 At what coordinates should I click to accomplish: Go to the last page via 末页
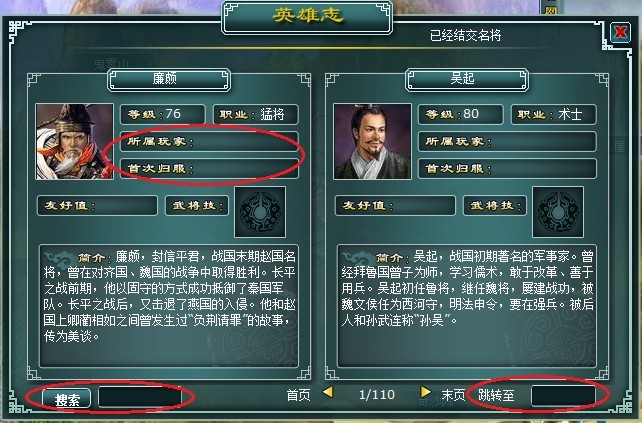[453, 395]
